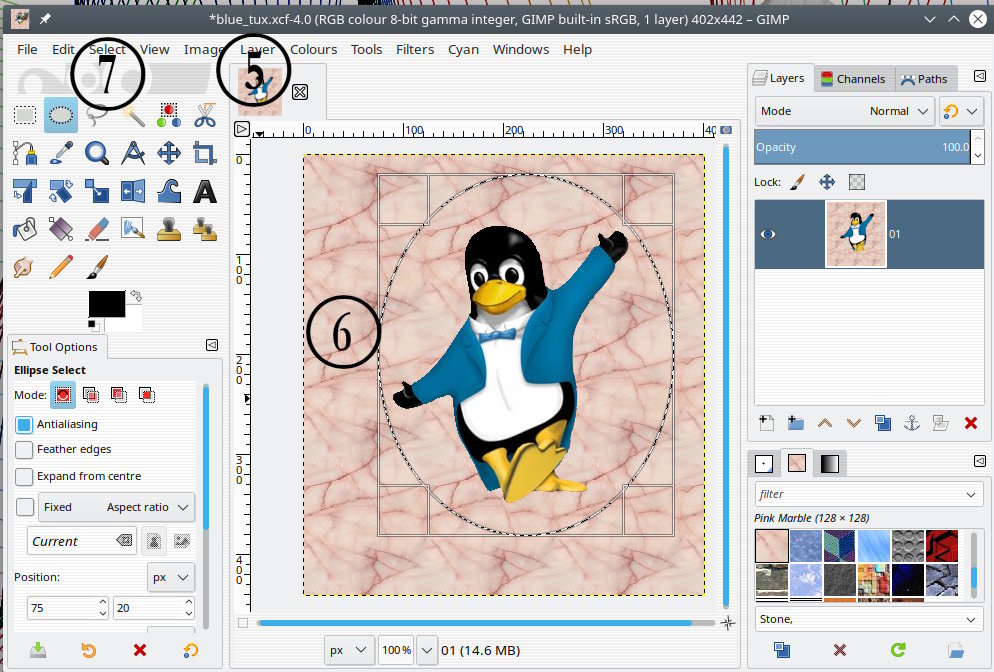Raise layer with up chevron button
Screen dimensions: 994x672
(x=825, y=423)
